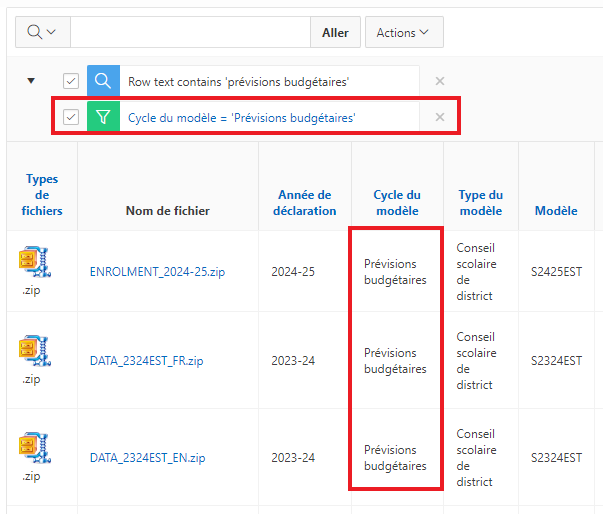Click the blue magnifier row-text filter icon

pos(103,81)
